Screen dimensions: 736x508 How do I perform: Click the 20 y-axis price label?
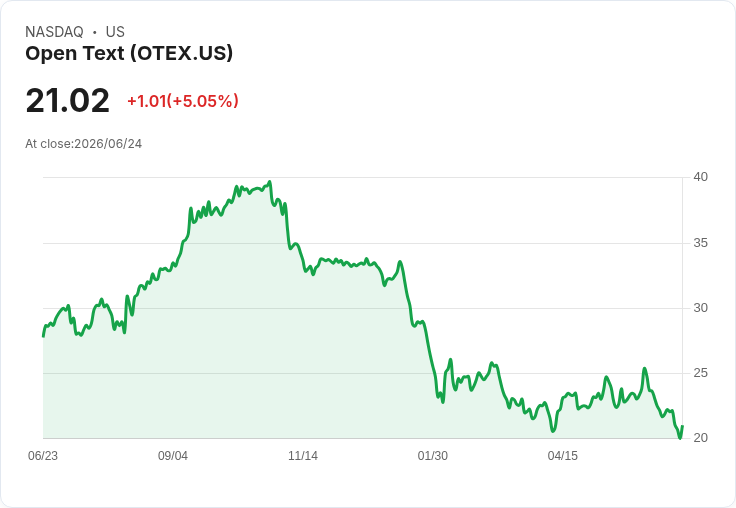[x=701, y=438]
